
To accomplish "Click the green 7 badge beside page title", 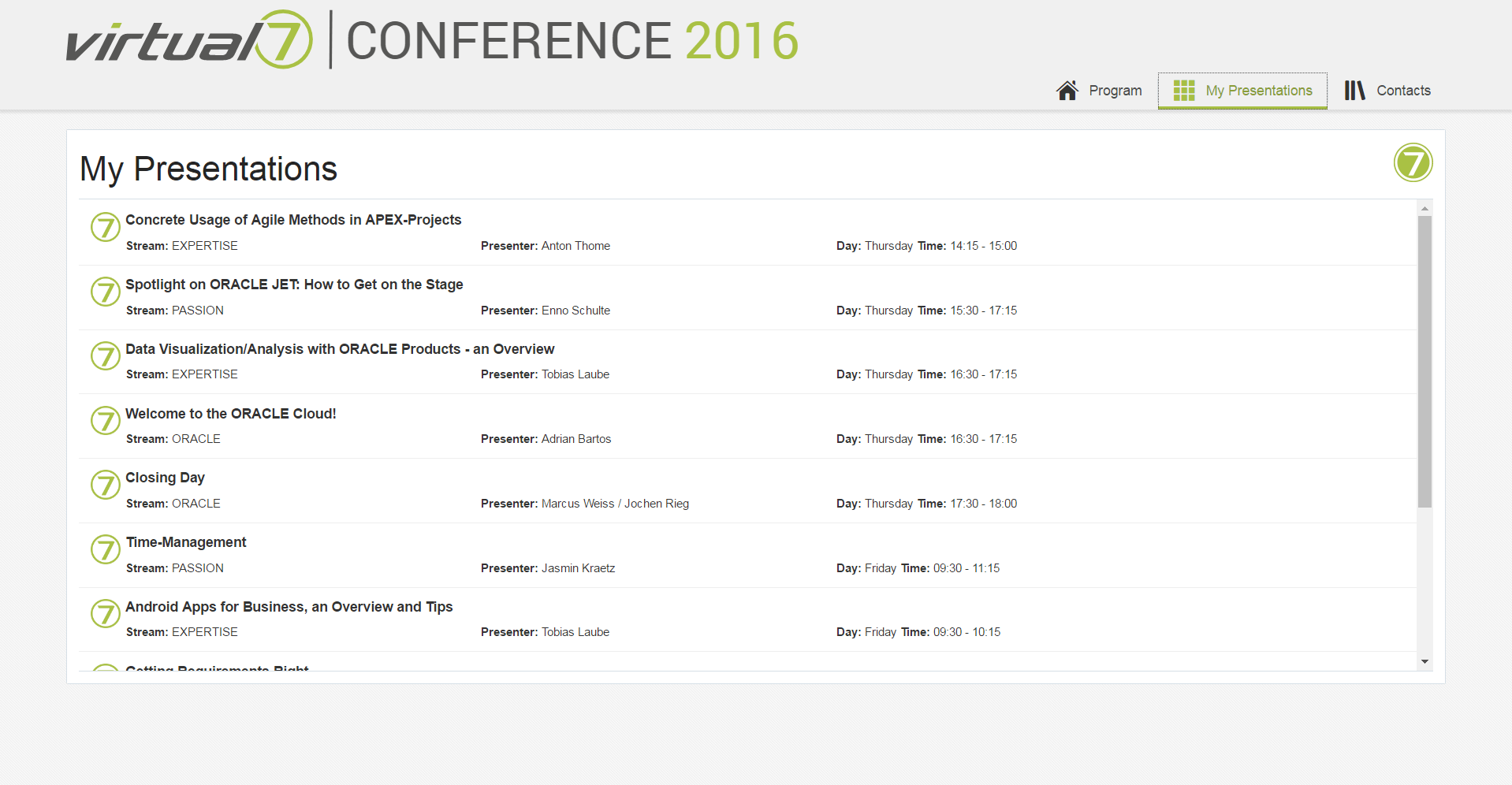I will pyautogui.click(x=1413, y=163).
